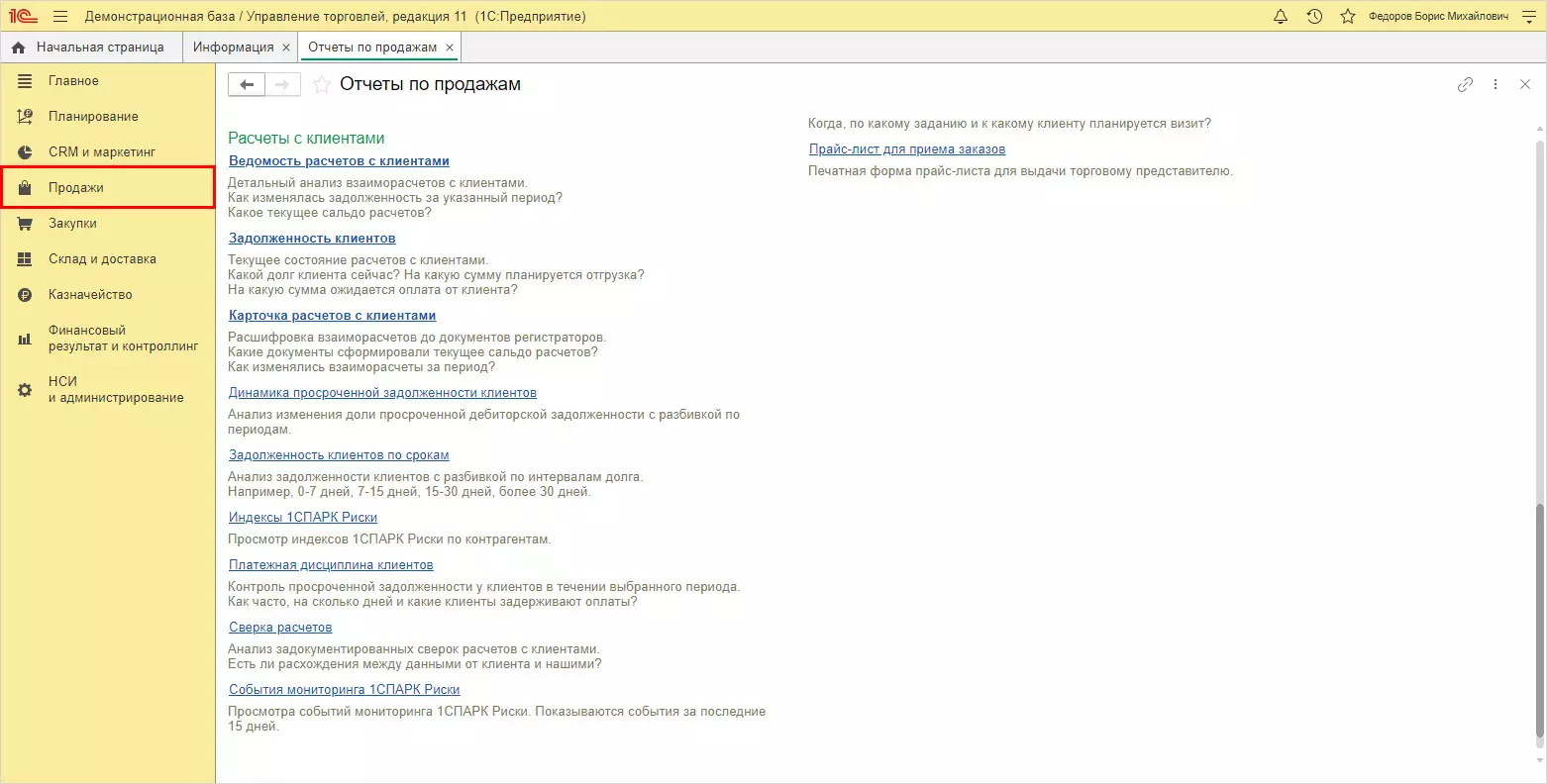Open Прайс-лист для приема заказов link
The width and height of the screenshot is (1547, 784).
907,149
